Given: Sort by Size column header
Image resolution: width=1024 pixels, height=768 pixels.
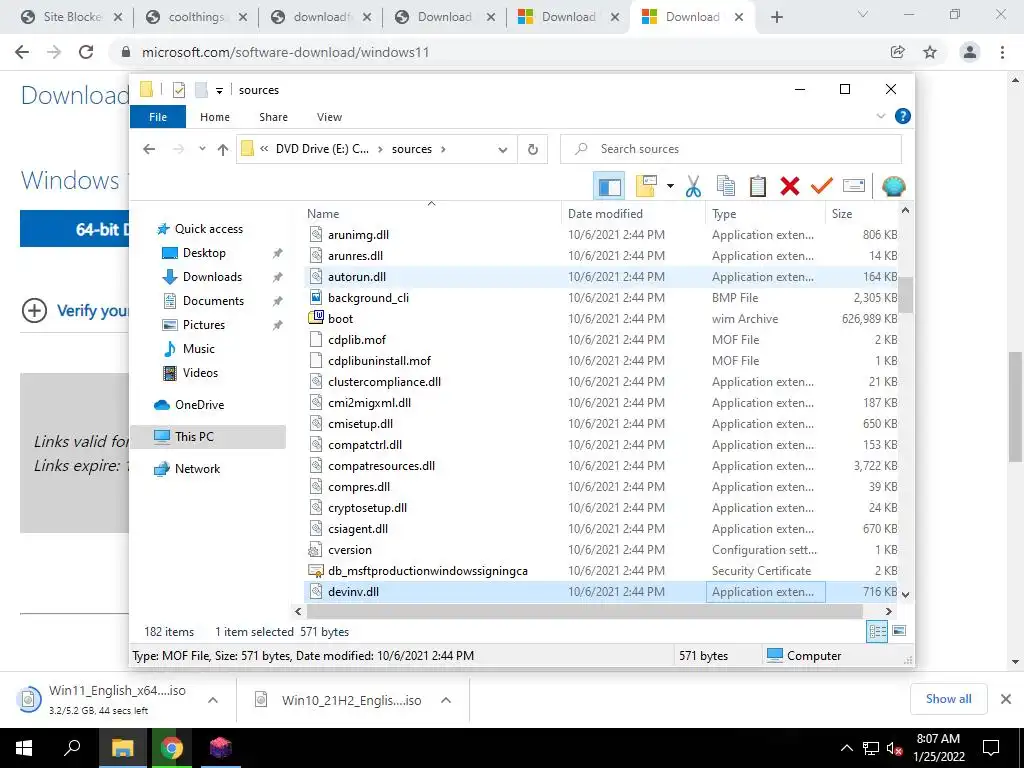Looking at the screenshot, I should coord(862,214).
